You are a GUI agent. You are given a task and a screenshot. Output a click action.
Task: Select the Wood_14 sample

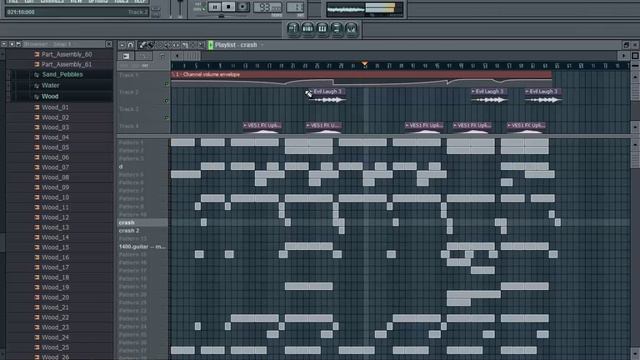point(55,238)
